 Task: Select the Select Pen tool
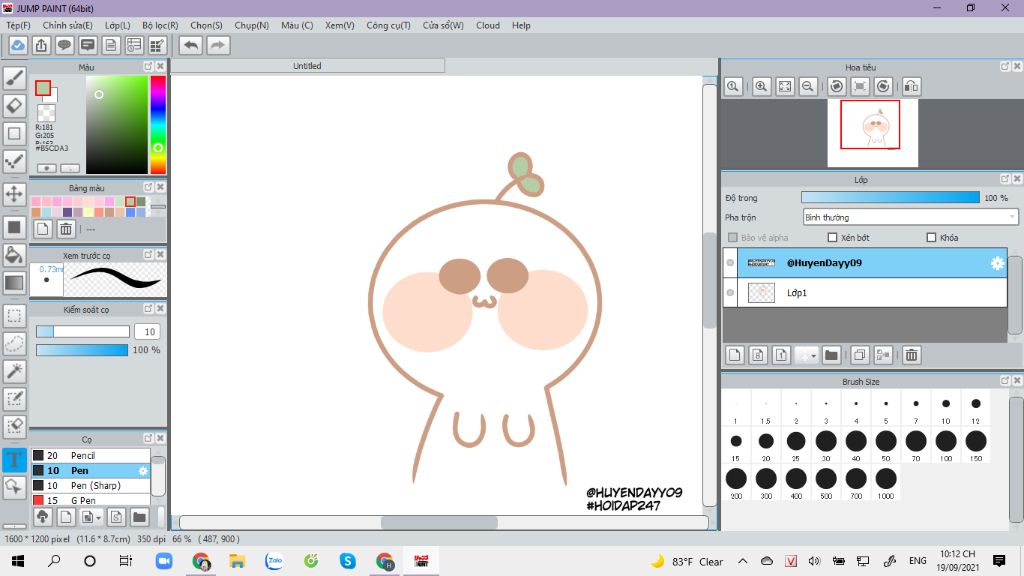click(x=14, y=398)
